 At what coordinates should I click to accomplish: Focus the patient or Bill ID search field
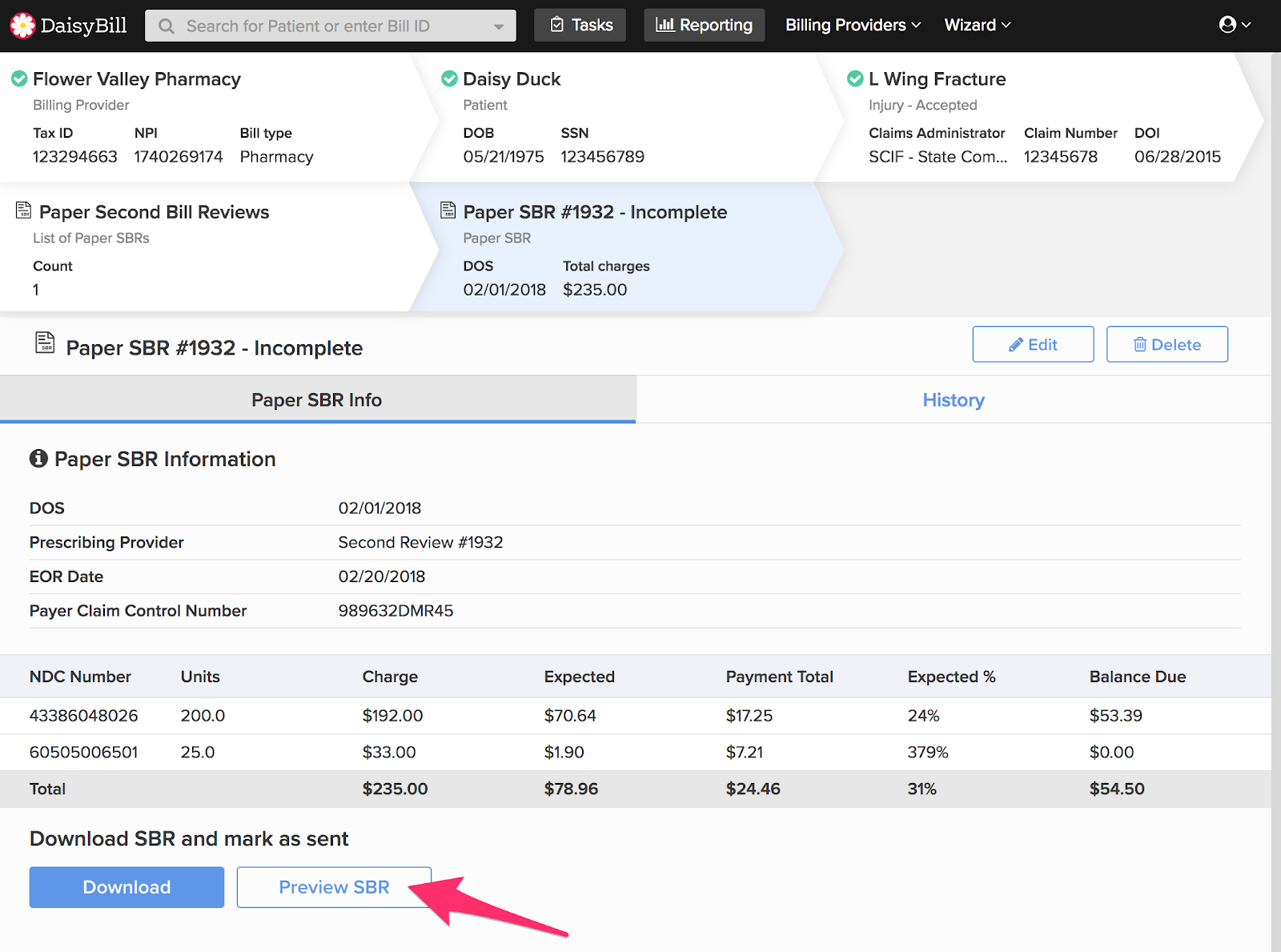click(x=330, y=26)
